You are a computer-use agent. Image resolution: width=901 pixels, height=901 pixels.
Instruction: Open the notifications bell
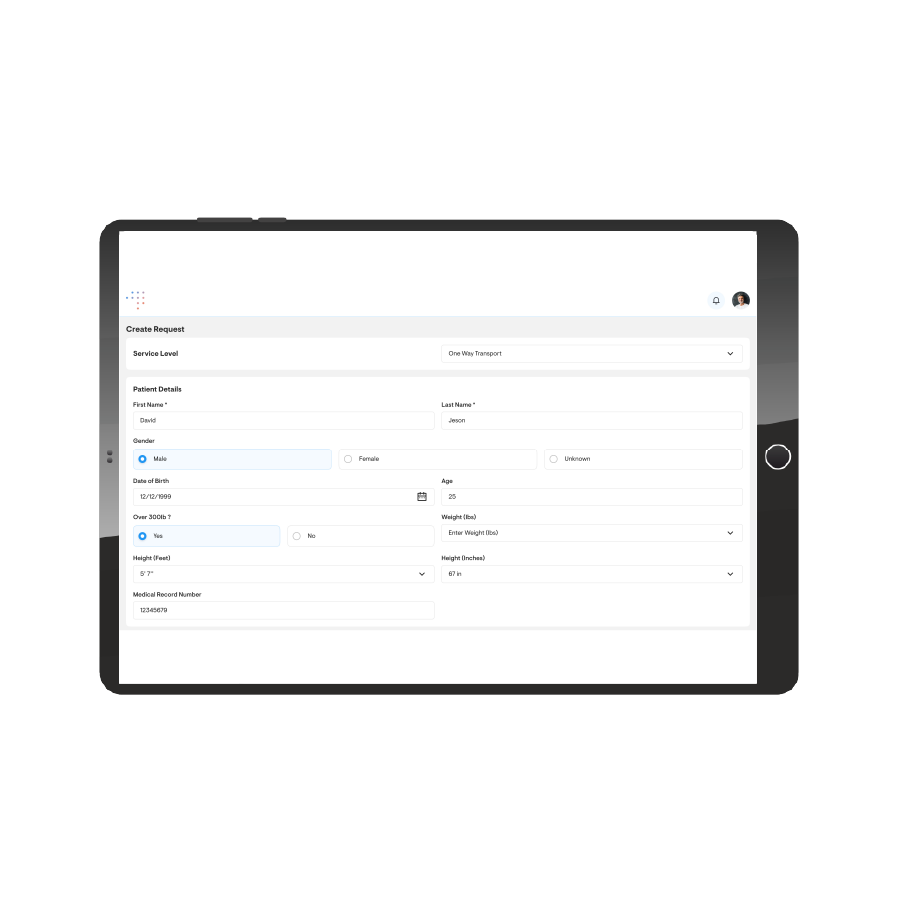(715, 300)
